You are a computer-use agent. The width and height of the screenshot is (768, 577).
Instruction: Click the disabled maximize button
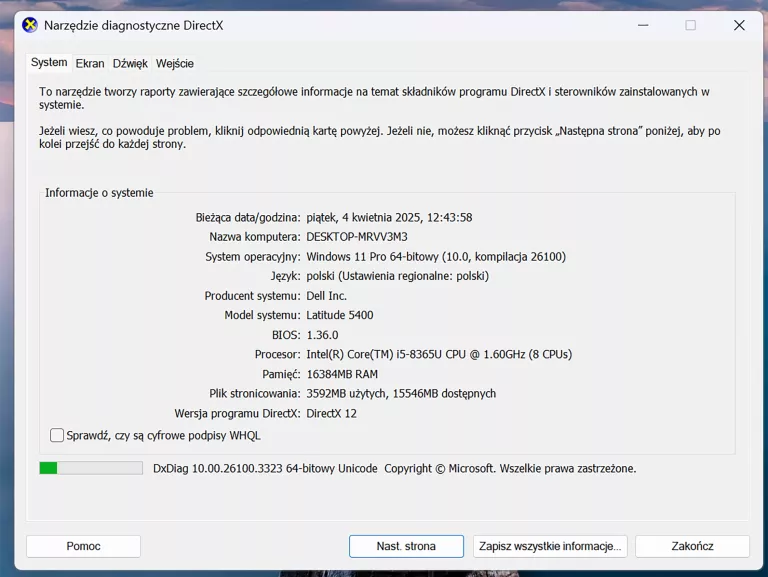[691, 25]
